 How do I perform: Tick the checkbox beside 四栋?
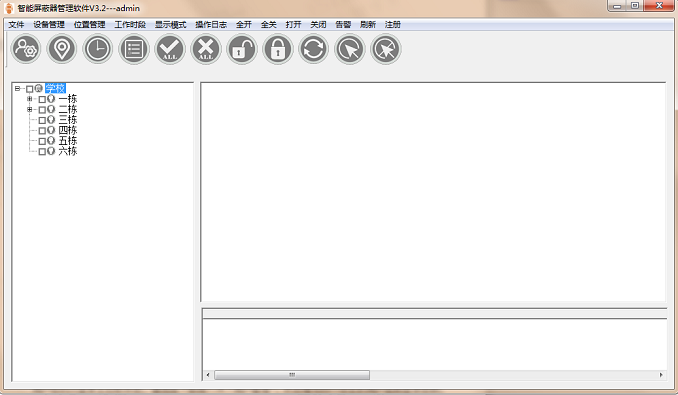tap(42, 131)
